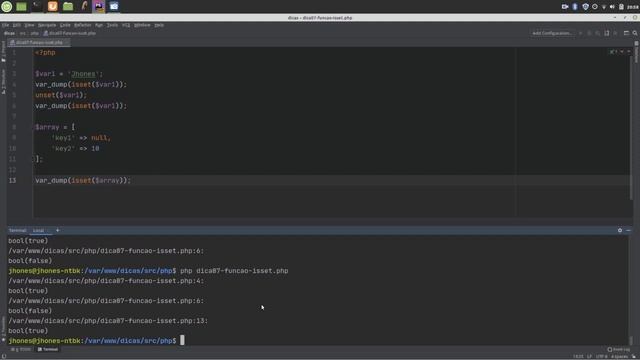Click the cursor position status indicator
Viewport: 640px width, 360px height.
[x=578, y=356]
